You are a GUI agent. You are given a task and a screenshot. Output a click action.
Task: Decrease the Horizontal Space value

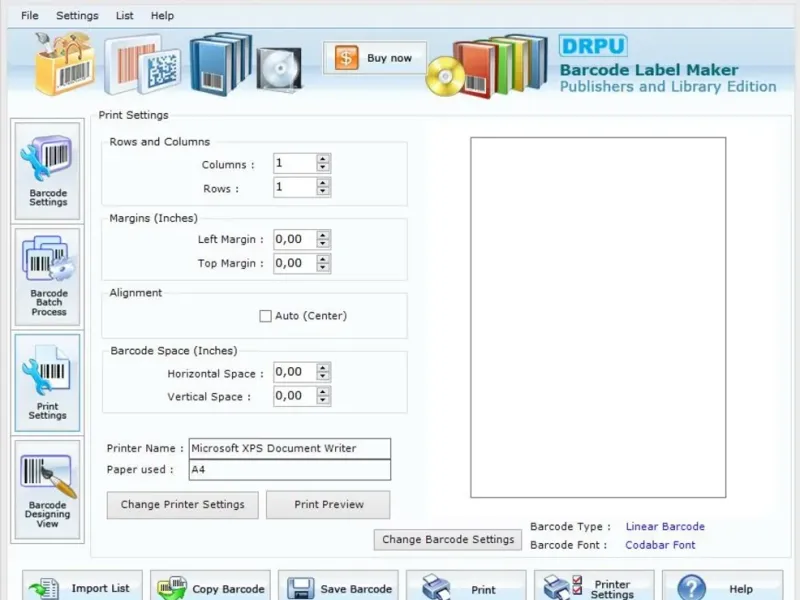click(x=322, y=377)
